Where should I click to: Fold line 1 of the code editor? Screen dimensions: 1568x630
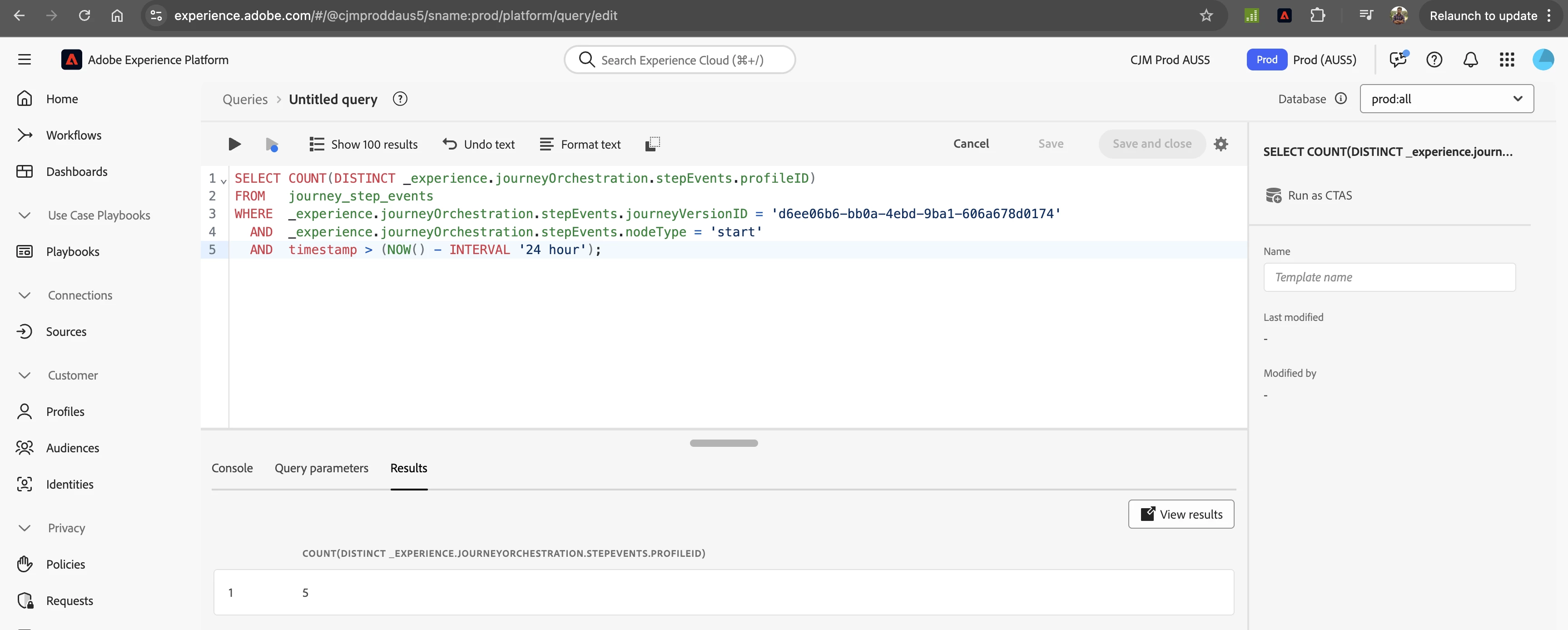(223, 181)
